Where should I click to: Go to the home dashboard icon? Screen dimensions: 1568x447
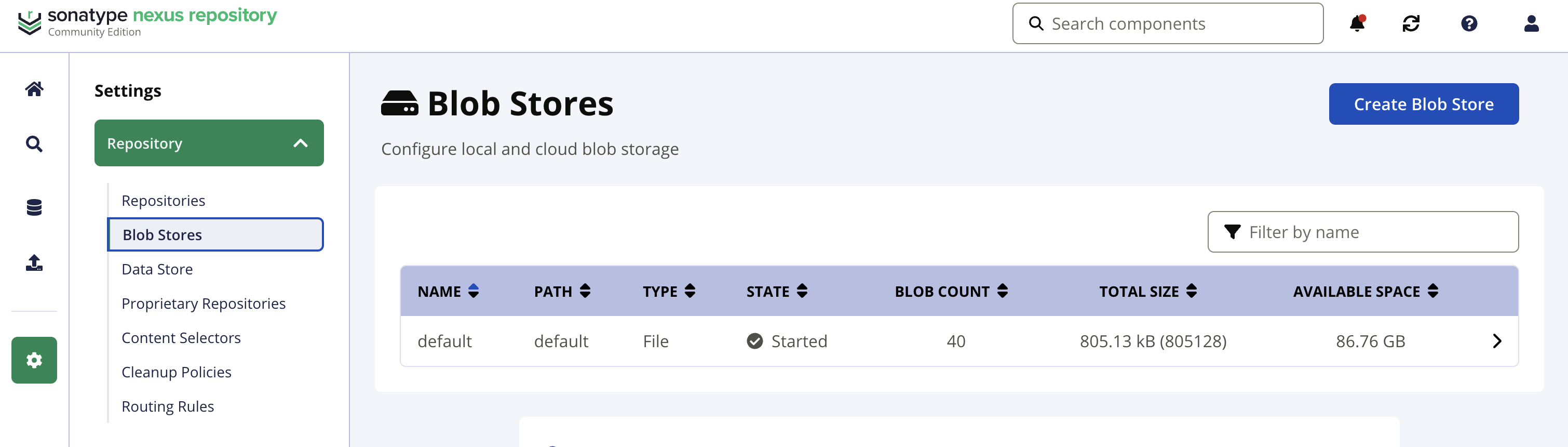click(x=34, y=89)
